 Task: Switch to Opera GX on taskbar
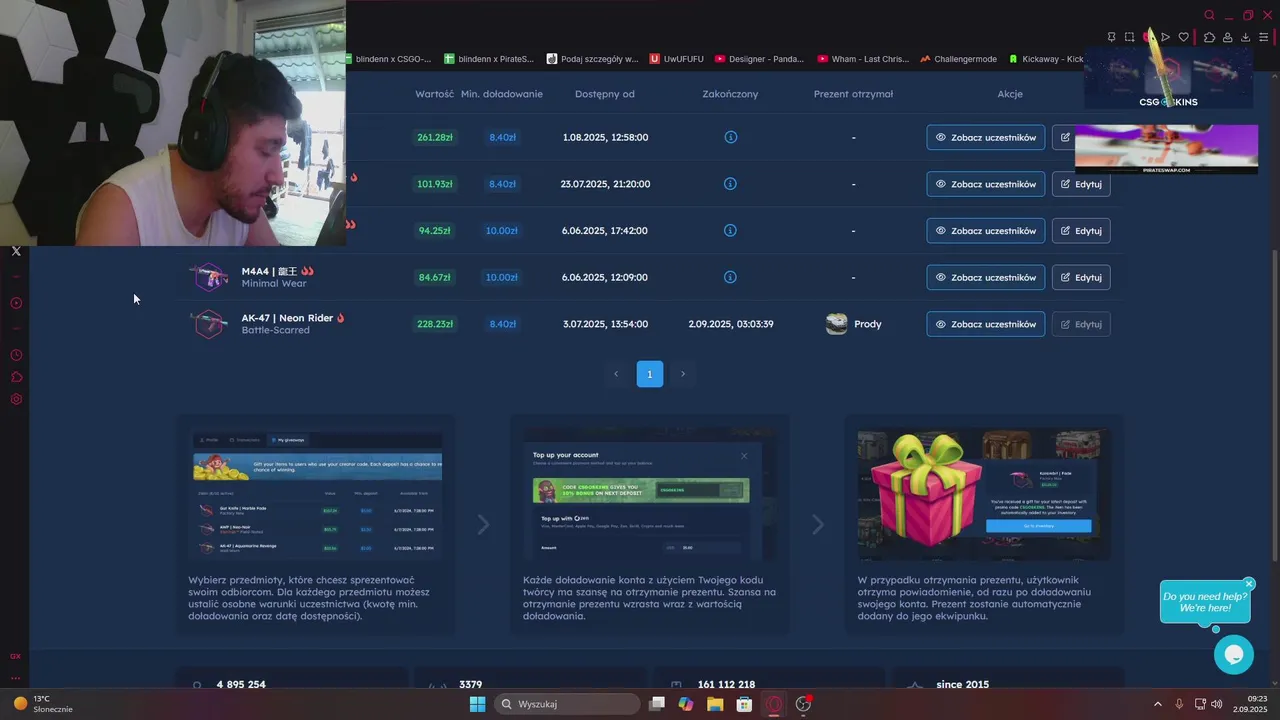pyautogui.click(x=773, y=704)
